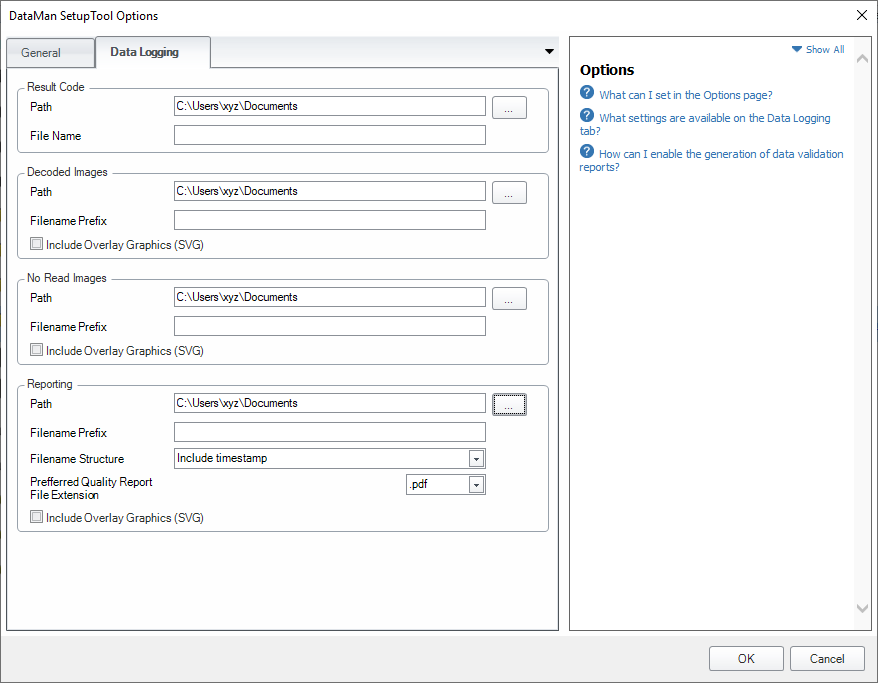878x683 pixels.
Task: Click the help icon beside the Data Logging settings question
Action: (x=587, y=116)
